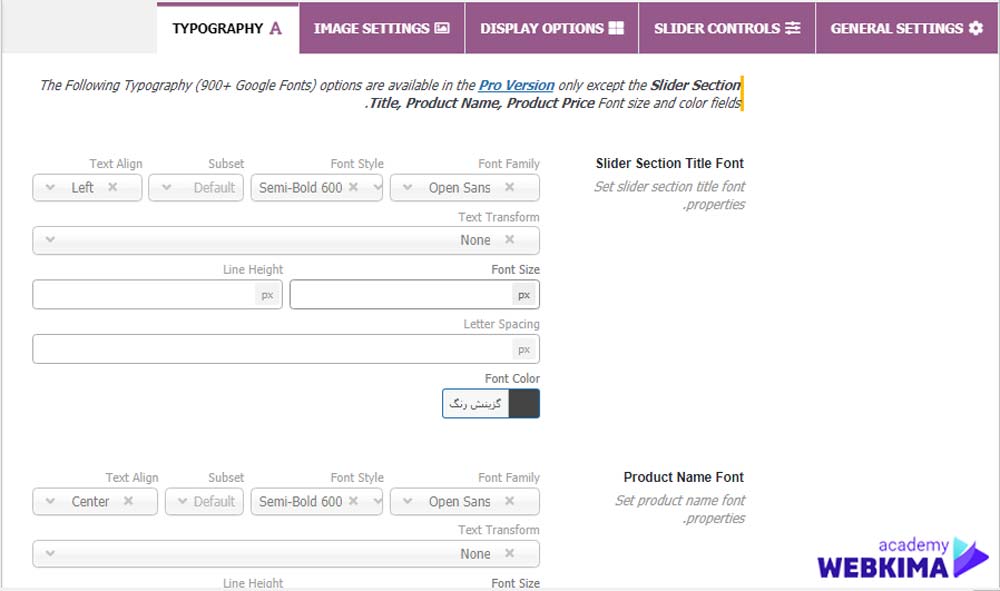
Task: Clear None in Slider Section Title Text Transform
Action: pyautogui.click(x=509, y=240)
